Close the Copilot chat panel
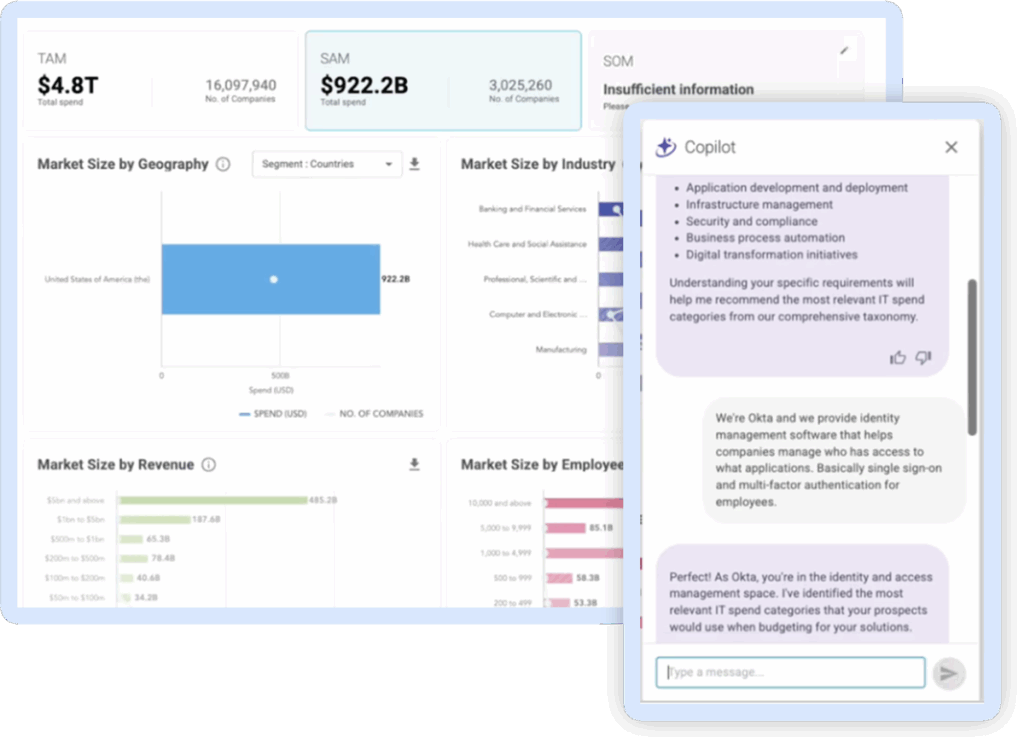The image size is (1024, 744). point(951,146)
